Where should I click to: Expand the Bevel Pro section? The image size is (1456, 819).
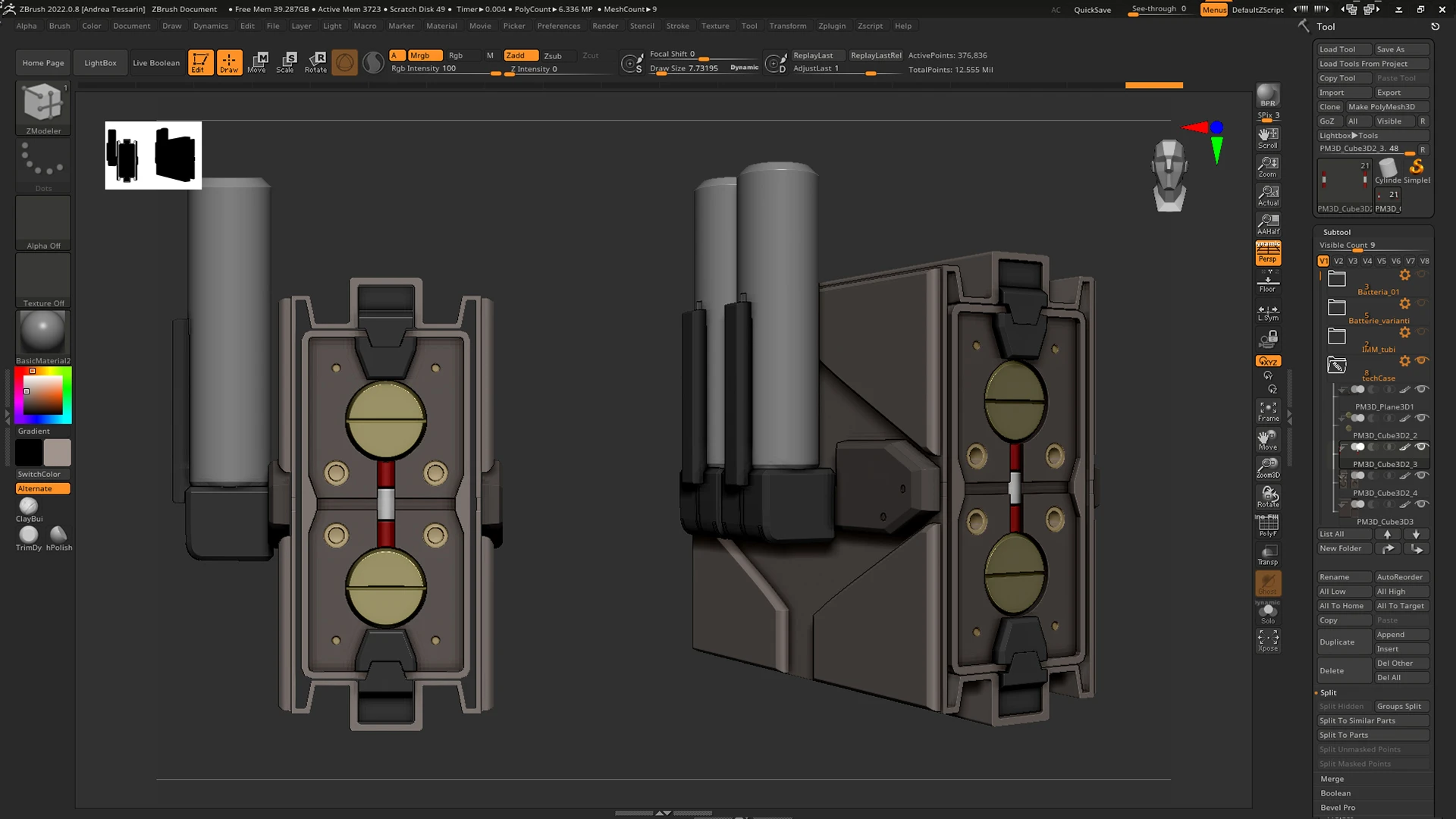pos(1338,808)
